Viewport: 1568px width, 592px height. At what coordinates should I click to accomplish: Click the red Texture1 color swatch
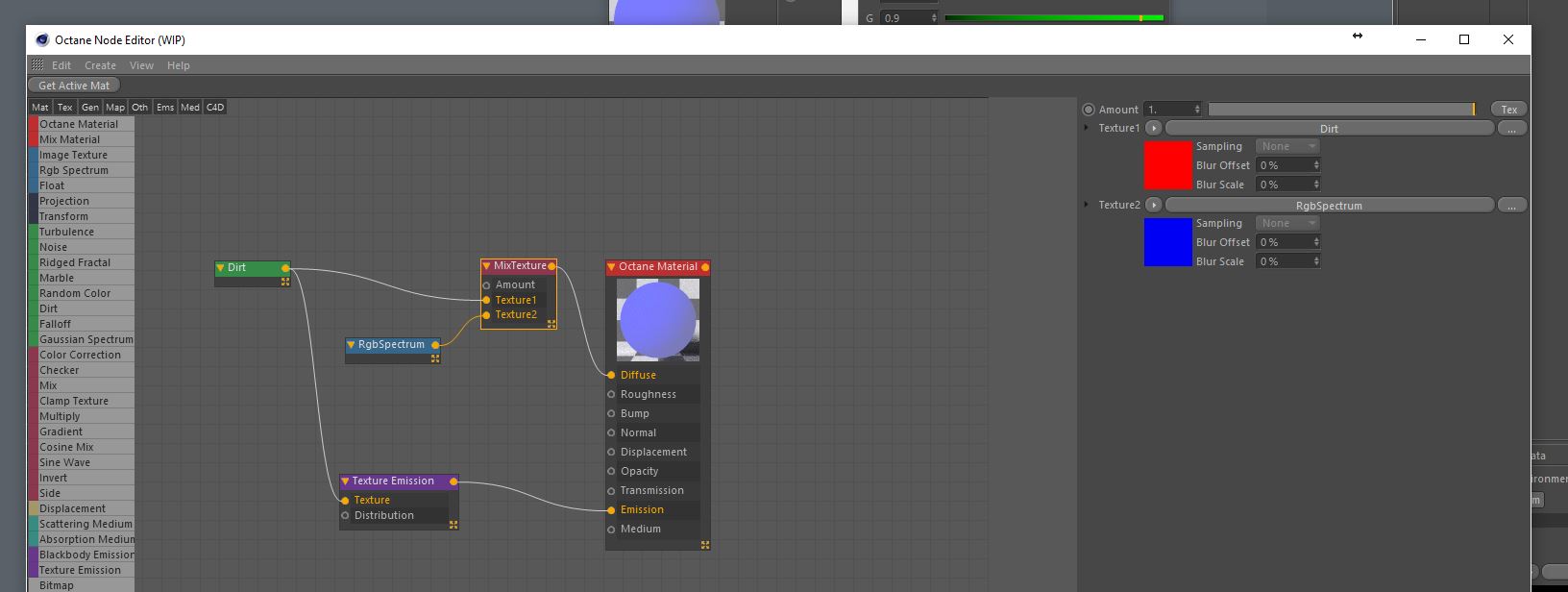tap(1167, 165)
